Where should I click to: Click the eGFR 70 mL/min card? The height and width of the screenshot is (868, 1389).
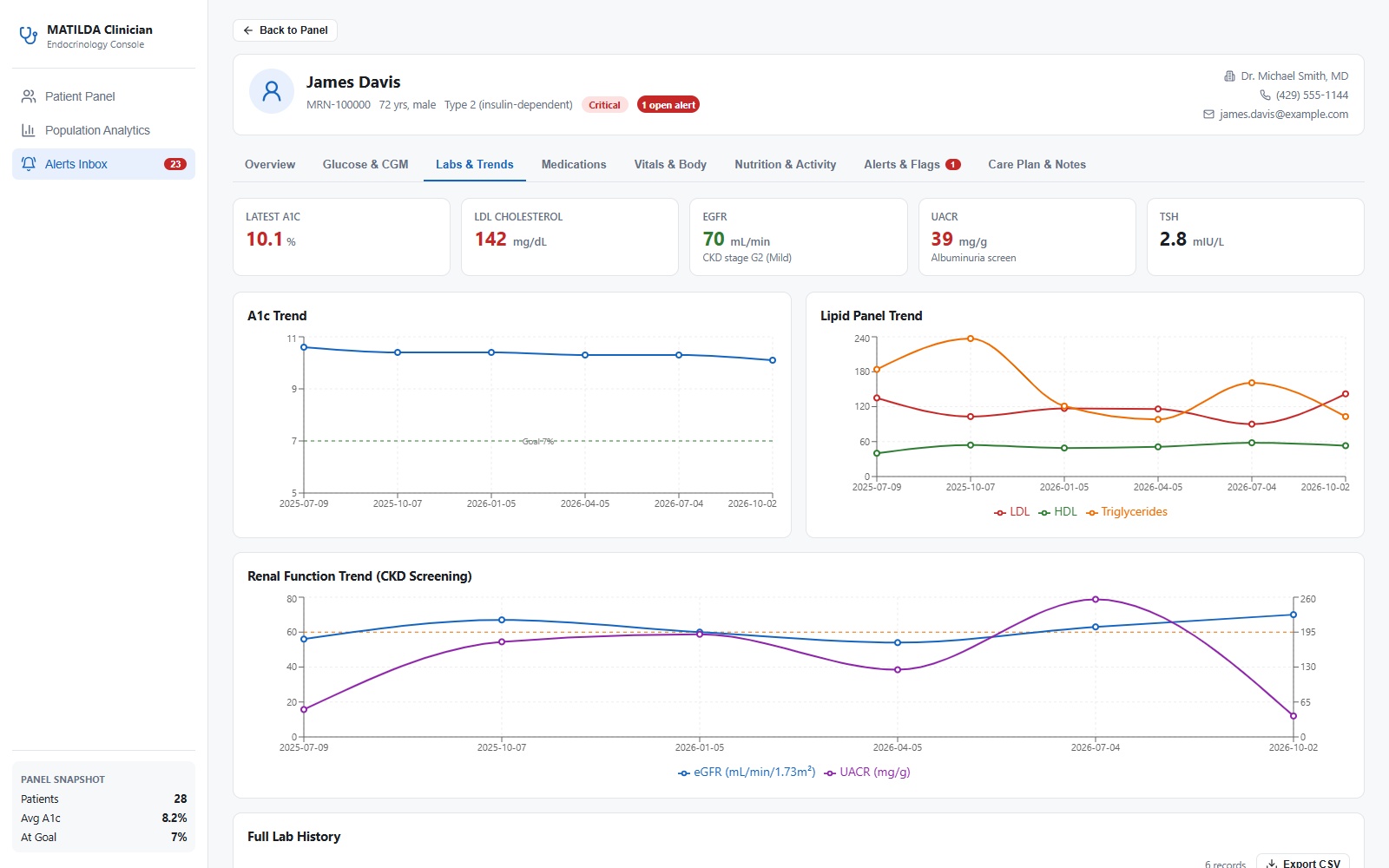coord(799,237)
